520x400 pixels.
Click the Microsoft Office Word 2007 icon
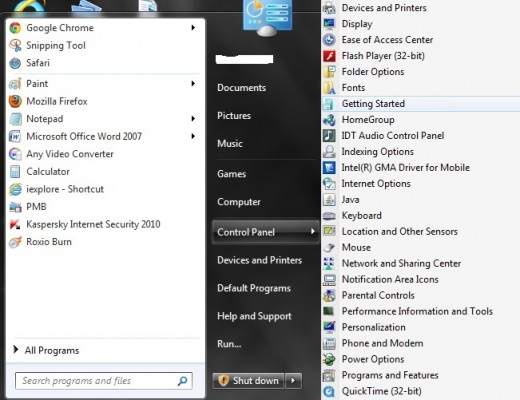point(15,136)
